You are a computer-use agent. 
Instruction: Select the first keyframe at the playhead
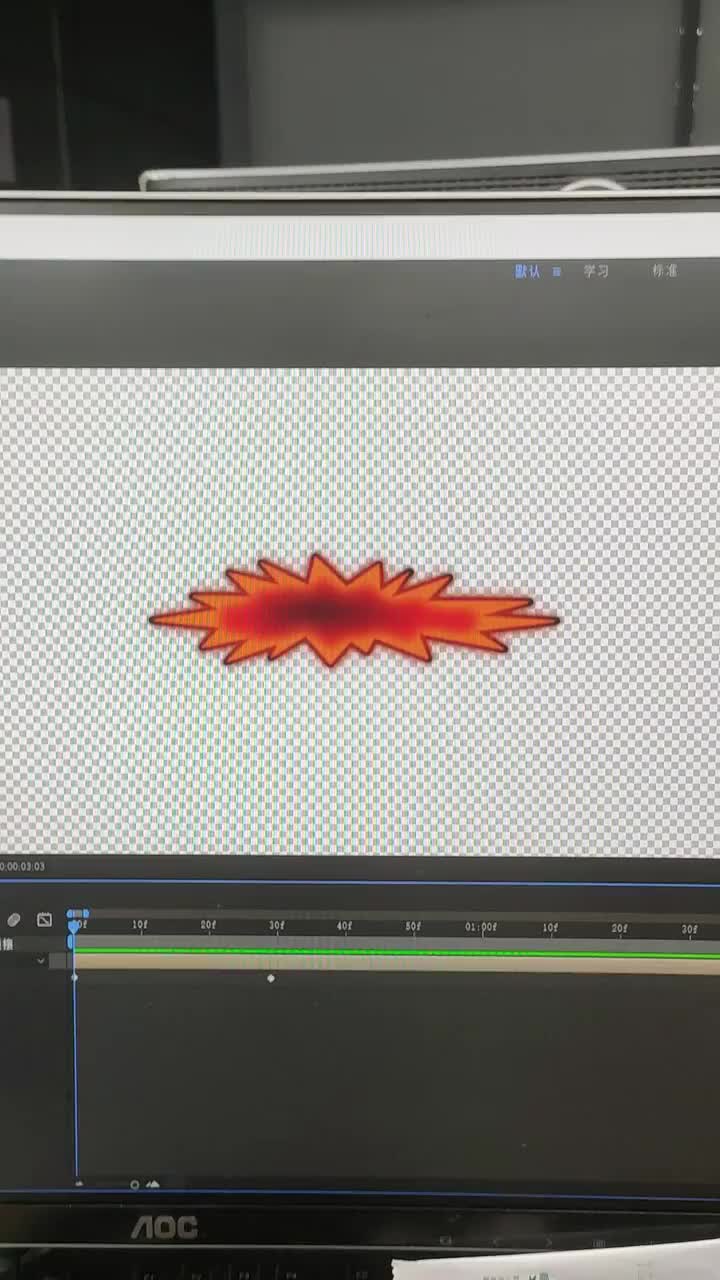(74, 977)
